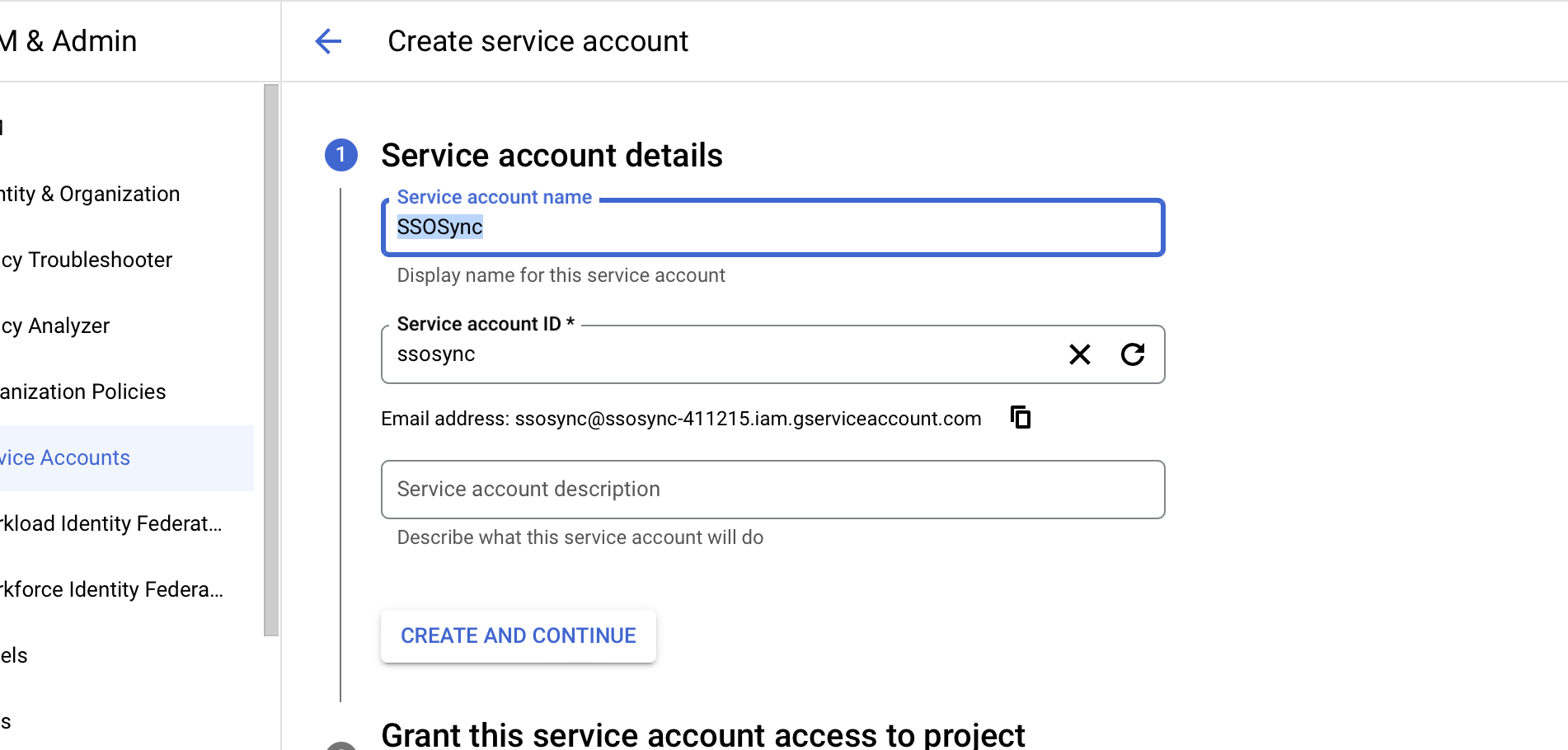Image resolution: width=1568 pixels, height=750 pixels.
Task: Click the IAM & Admin heading
Action: (68, 40)
